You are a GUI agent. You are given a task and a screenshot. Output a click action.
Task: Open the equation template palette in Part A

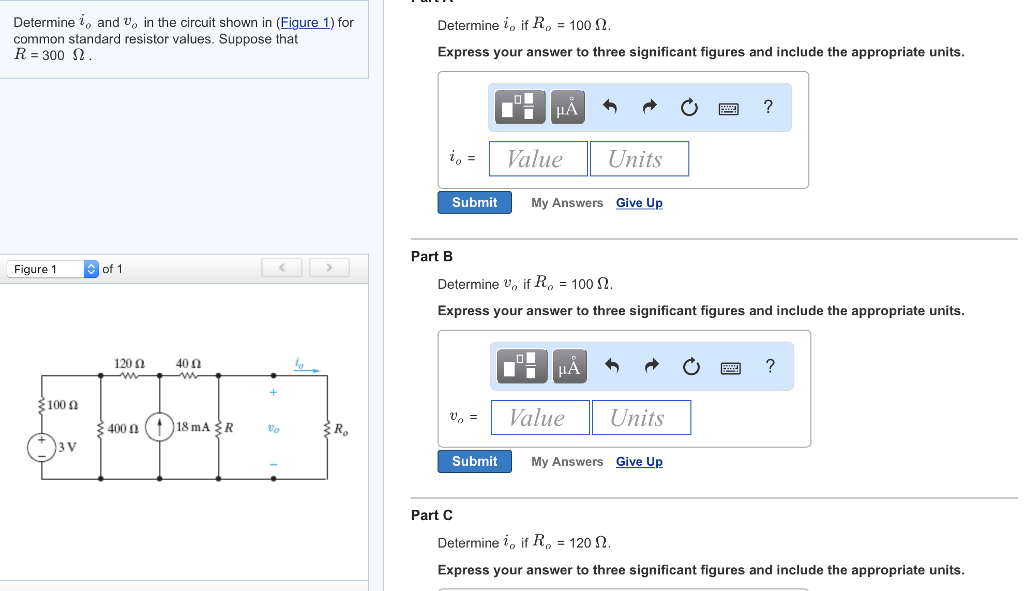[519, 107]
